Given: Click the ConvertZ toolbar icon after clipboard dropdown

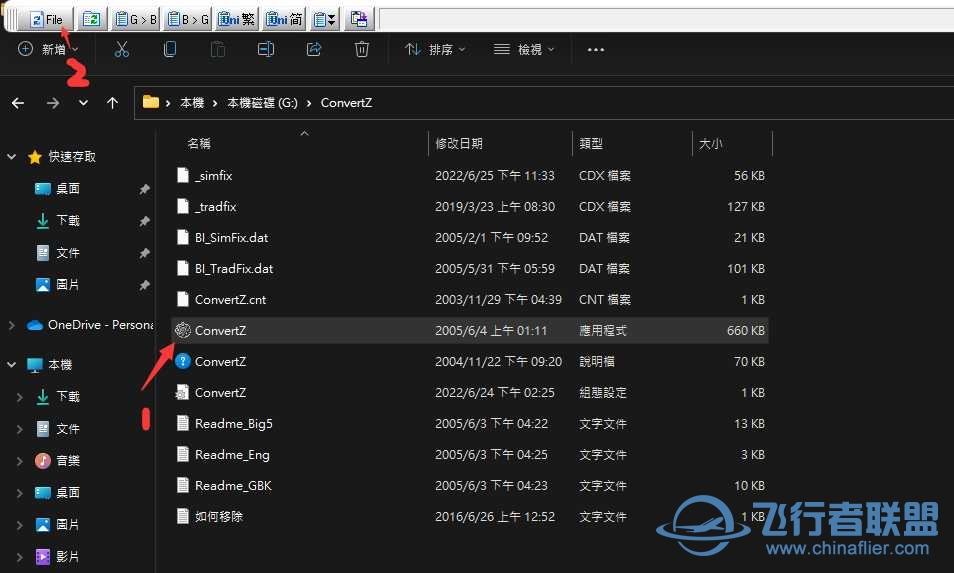Looking at the screenshot, I should point(358,19).
